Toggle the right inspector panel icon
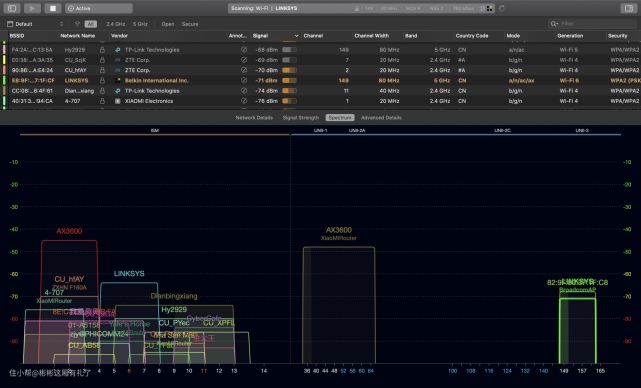Screen dimensions: 641x388 click(x=628, y=8)
